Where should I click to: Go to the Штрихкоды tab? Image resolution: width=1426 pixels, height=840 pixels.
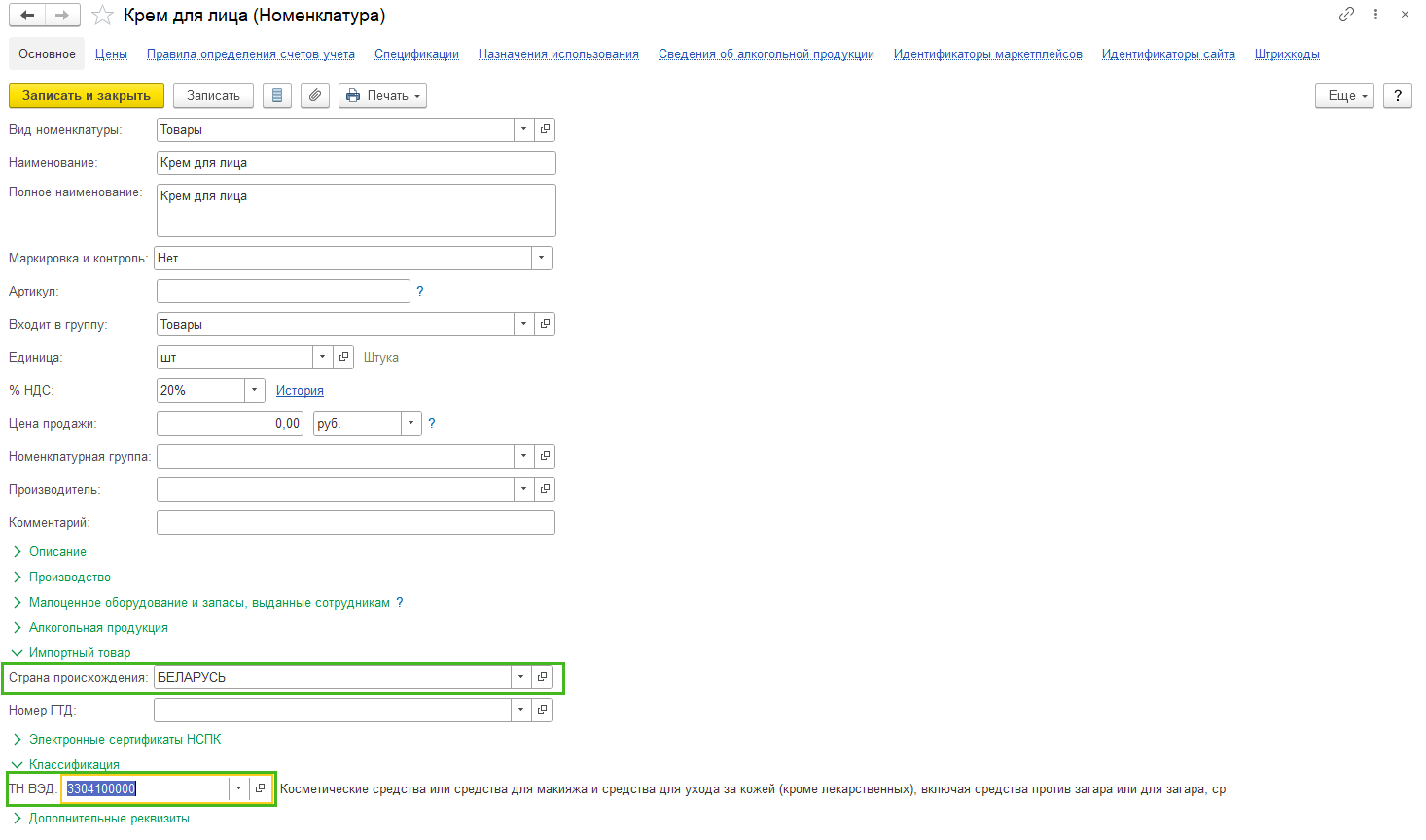tap(1286, 53)
